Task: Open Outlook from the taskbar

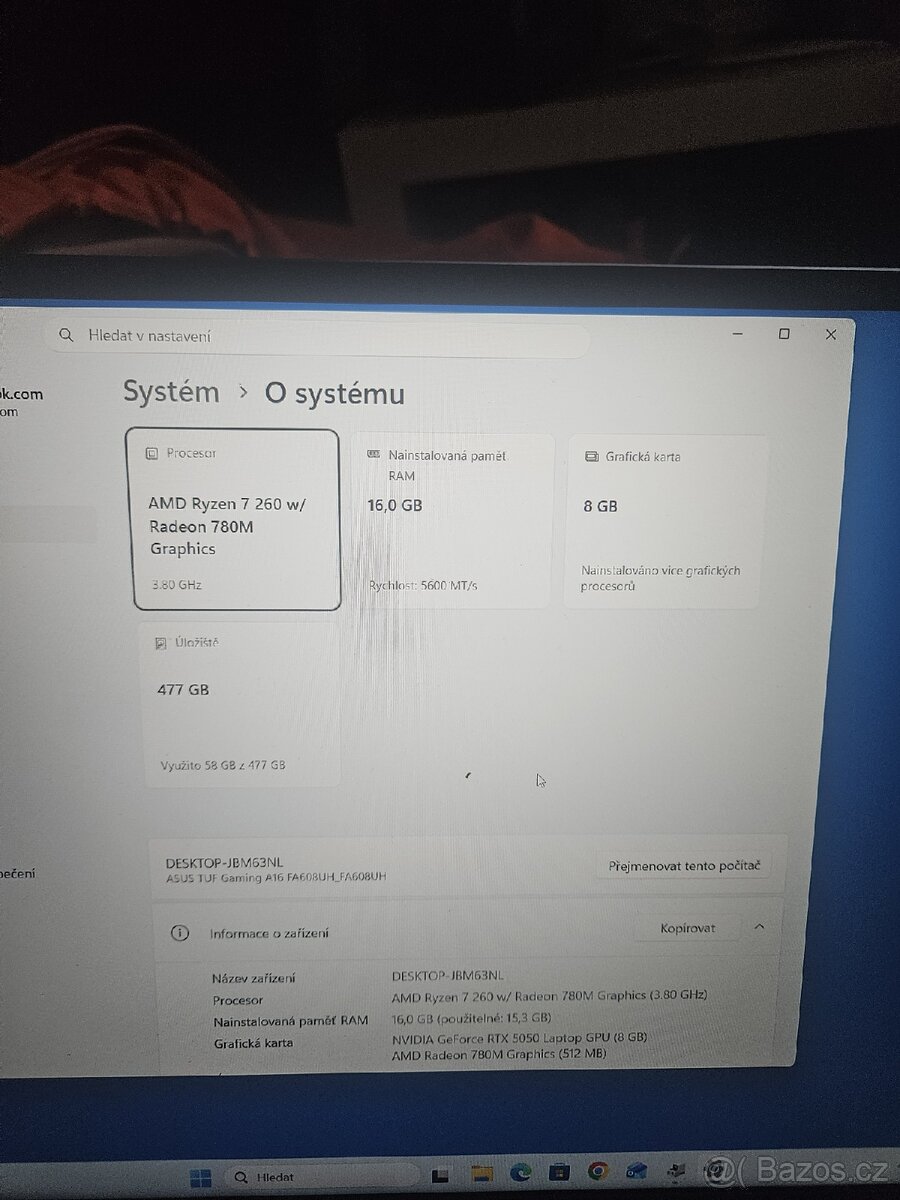Action: tap(636, 1170)
